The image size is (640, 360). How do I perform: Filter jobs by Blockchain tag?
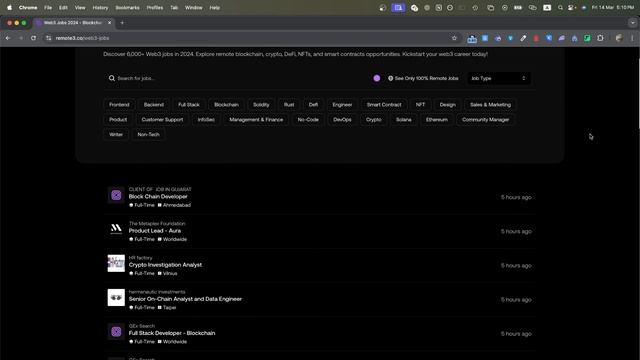(x=226, y=105)
